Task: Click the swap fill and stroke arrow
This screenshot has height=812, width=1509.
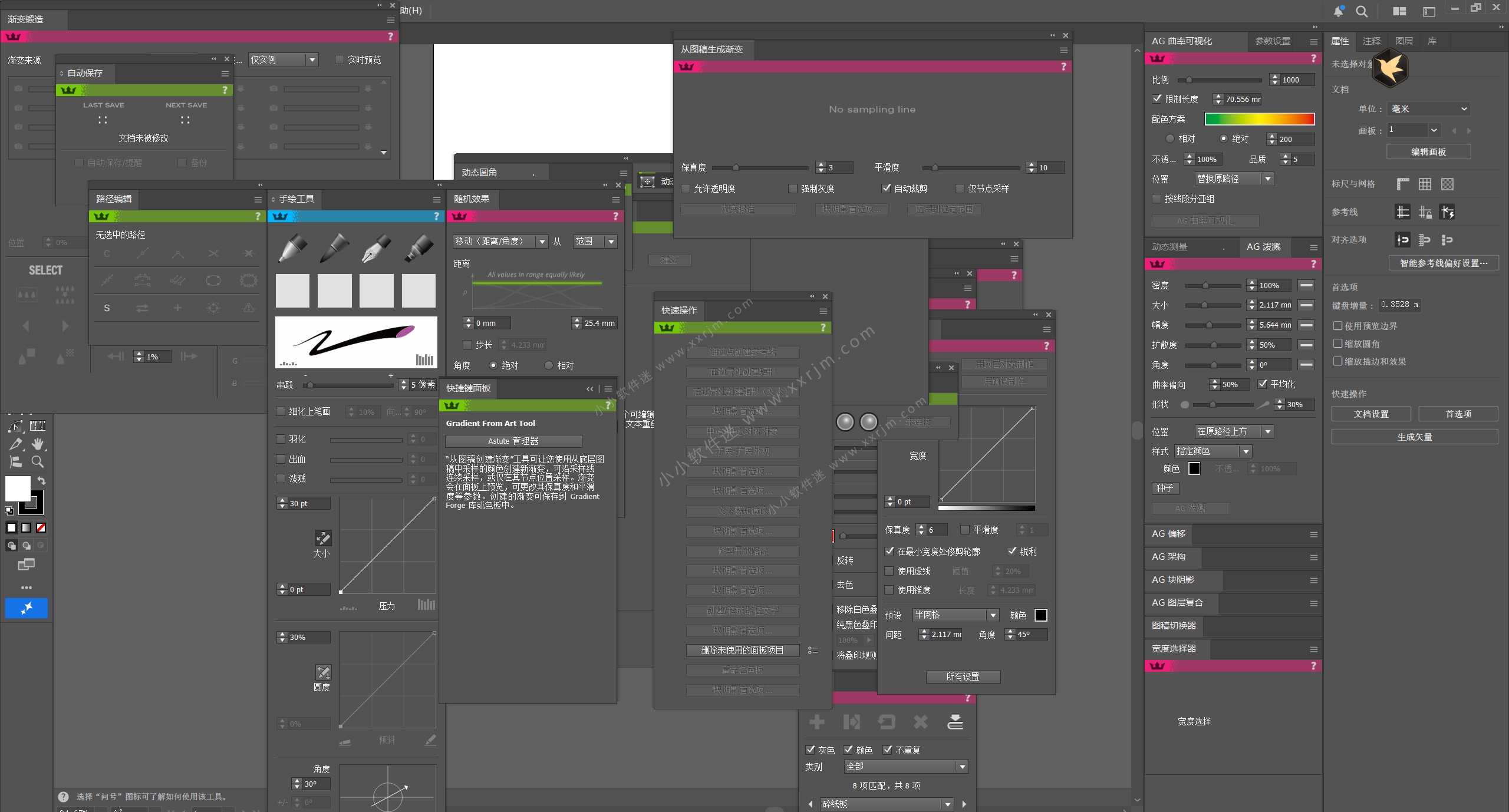Action: pos(41,481)
